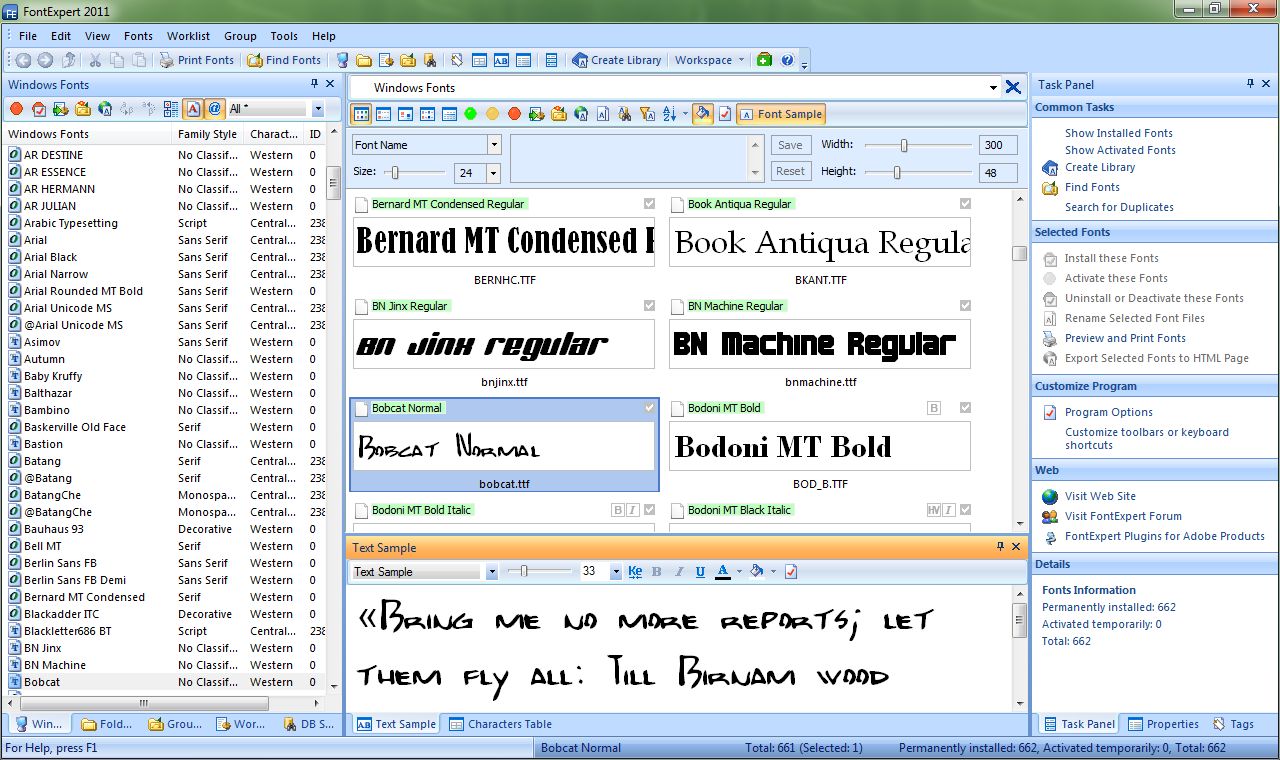Open the sort options dropdown arrow
The image size is (1280, 760).
(x=685, y=114)
